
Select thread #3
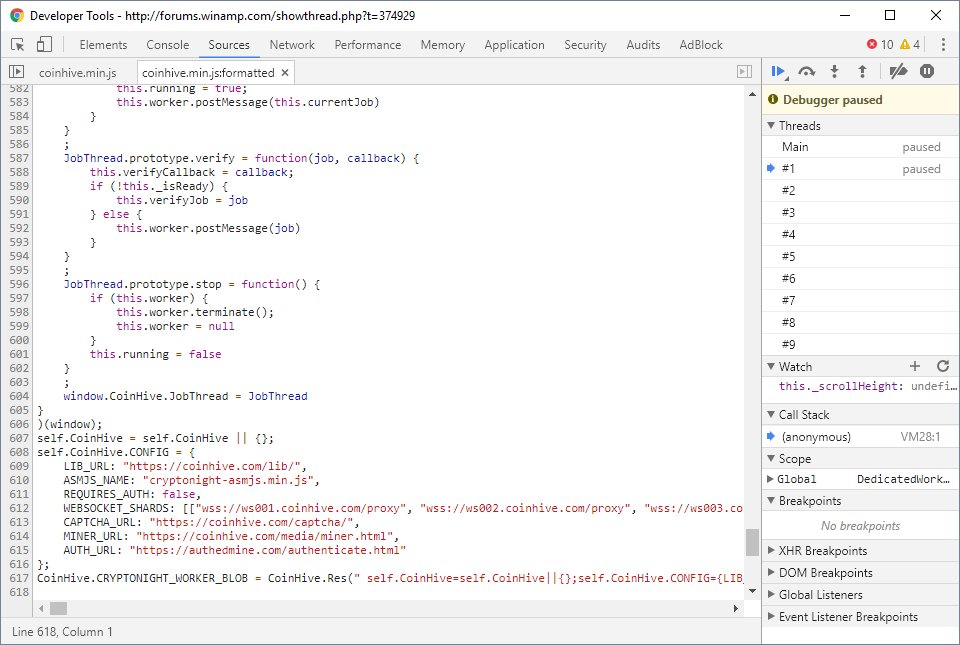click(860, 212)
